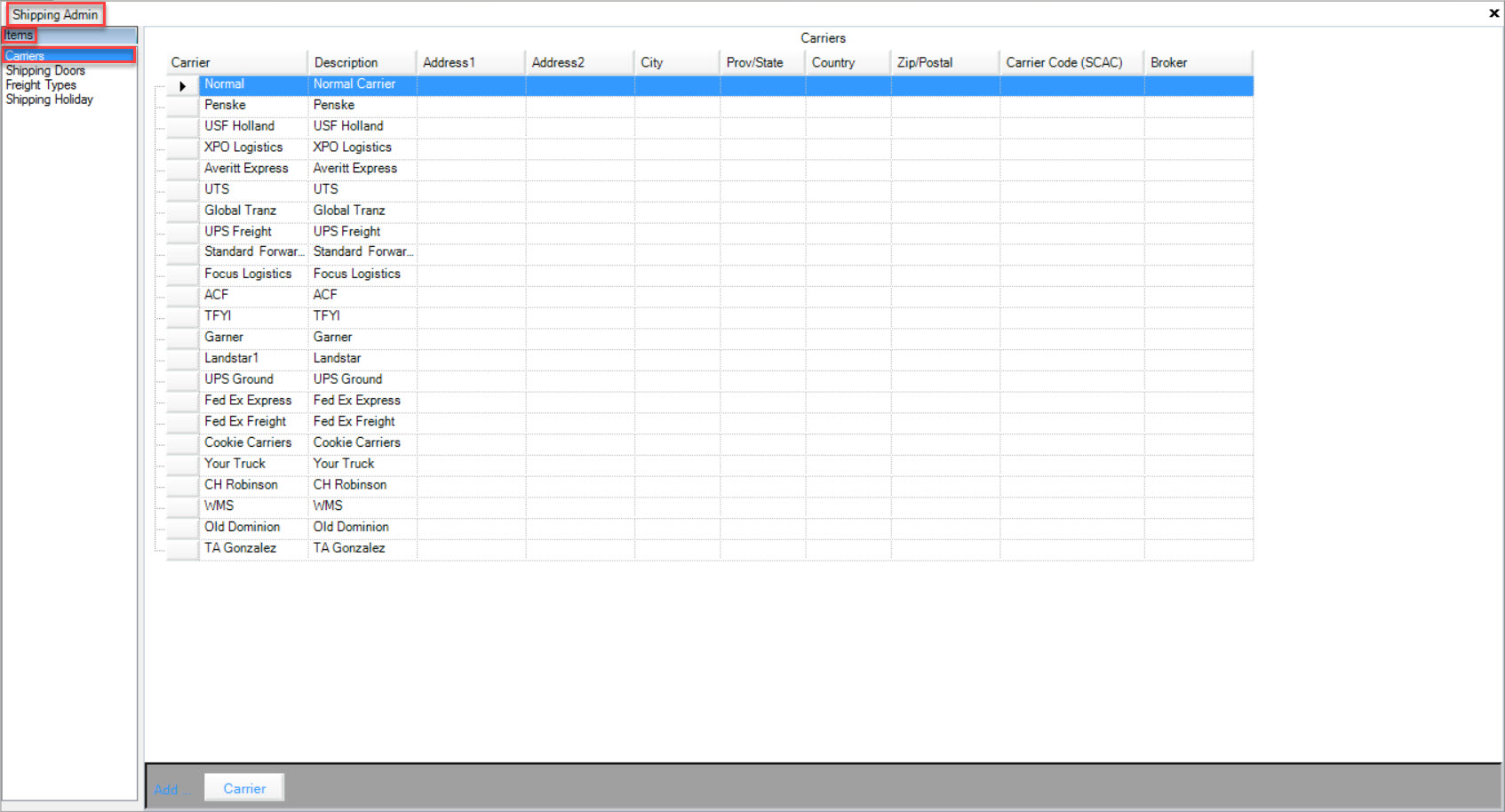
Task: Select the Old Dominion carrier cell
Action: point(253,527)
